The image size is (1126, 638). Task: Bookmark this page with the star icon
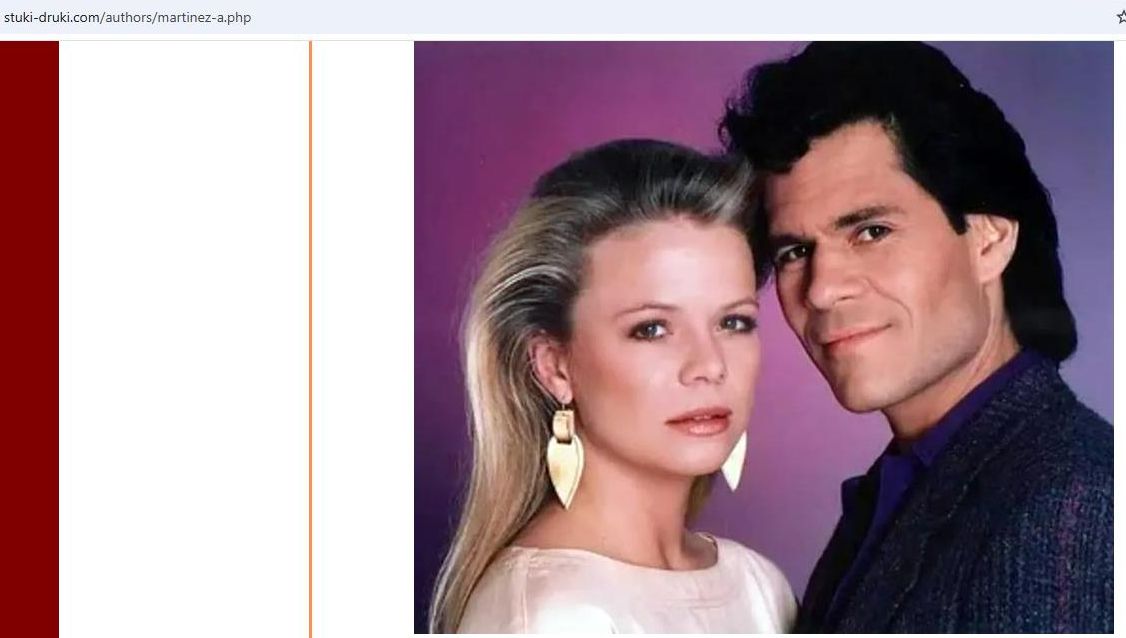click(x=1122, y=17)
